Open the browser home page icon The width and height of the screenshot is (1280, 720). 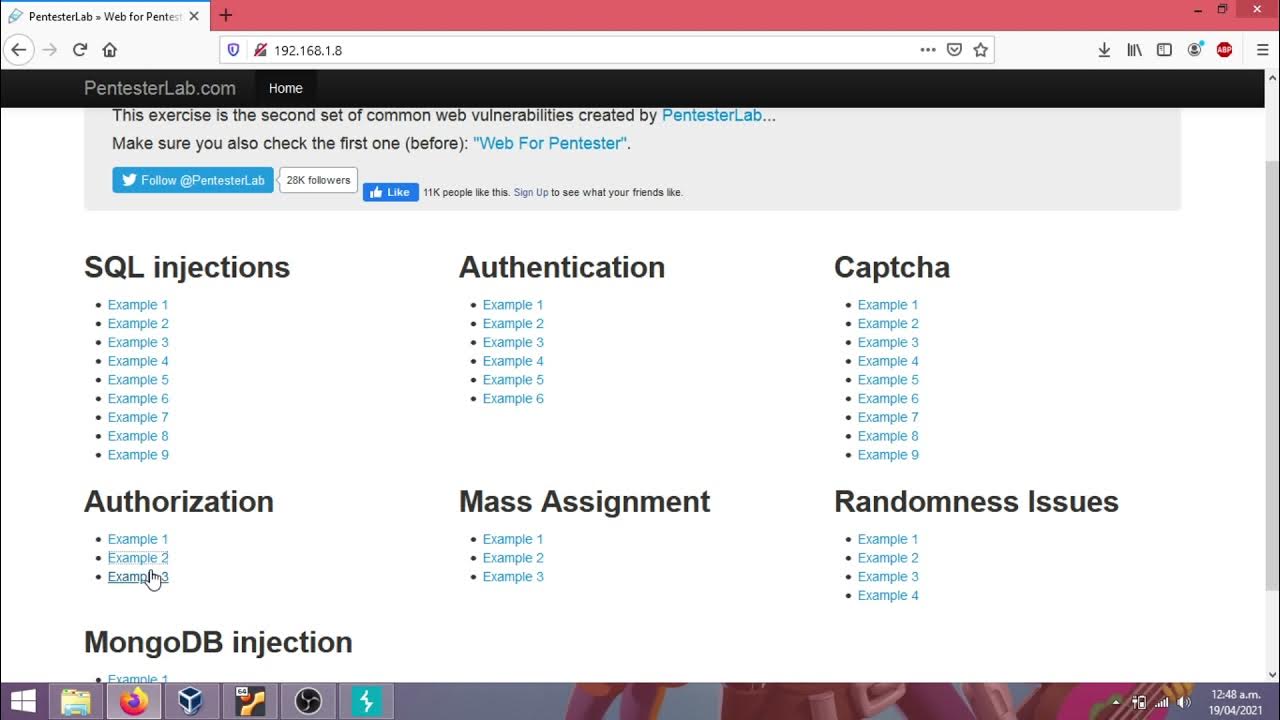110,50
